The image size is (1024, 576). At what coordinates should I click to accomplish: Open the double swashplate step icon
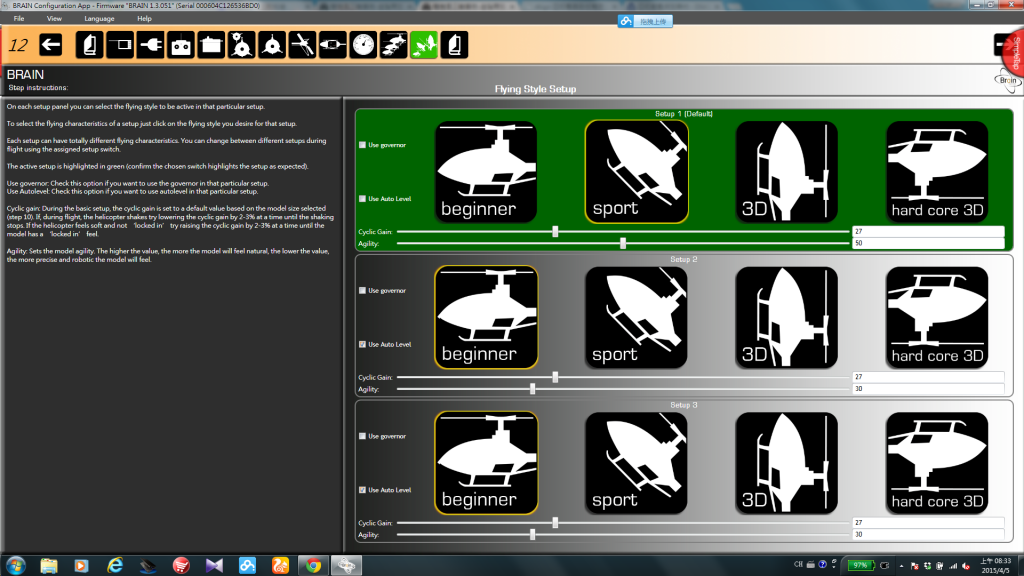[242, 45]
